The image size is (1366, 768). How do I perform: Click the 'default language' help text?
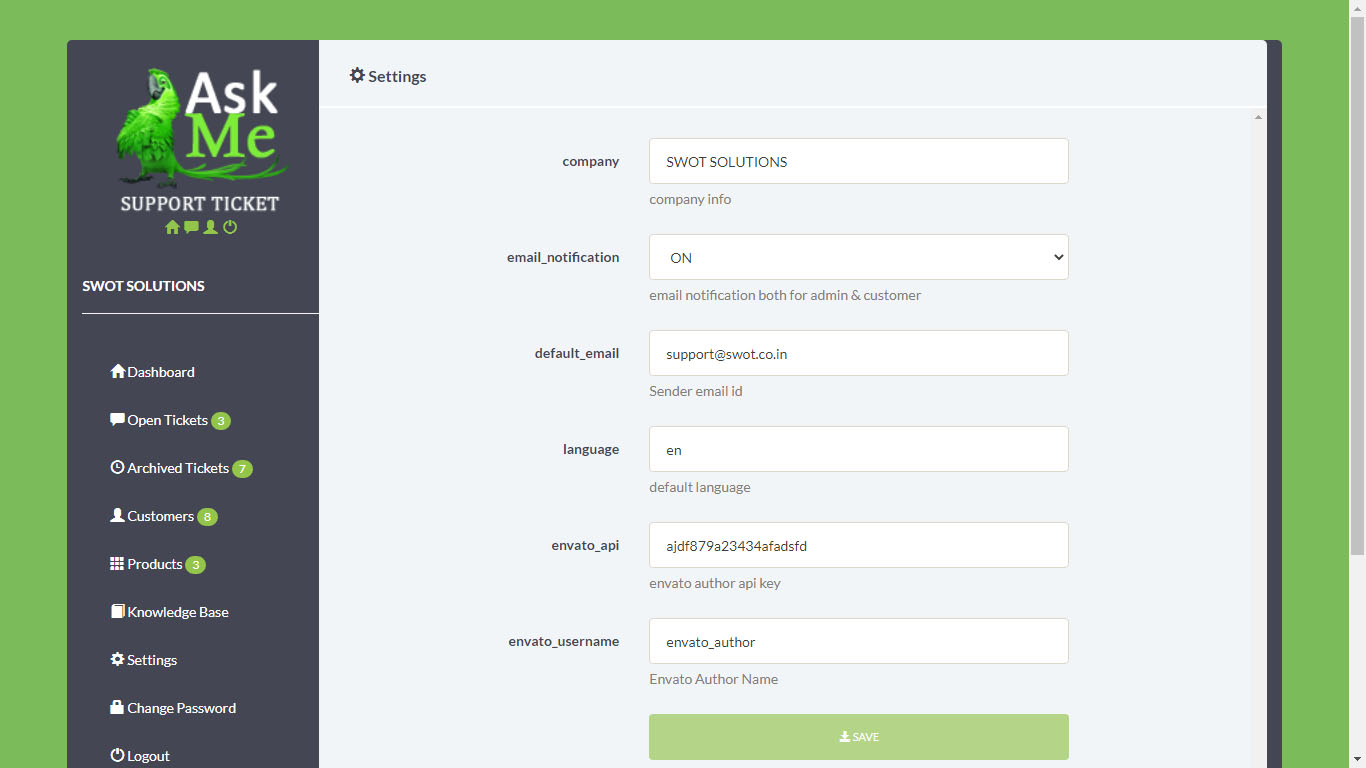coord(700,487)
